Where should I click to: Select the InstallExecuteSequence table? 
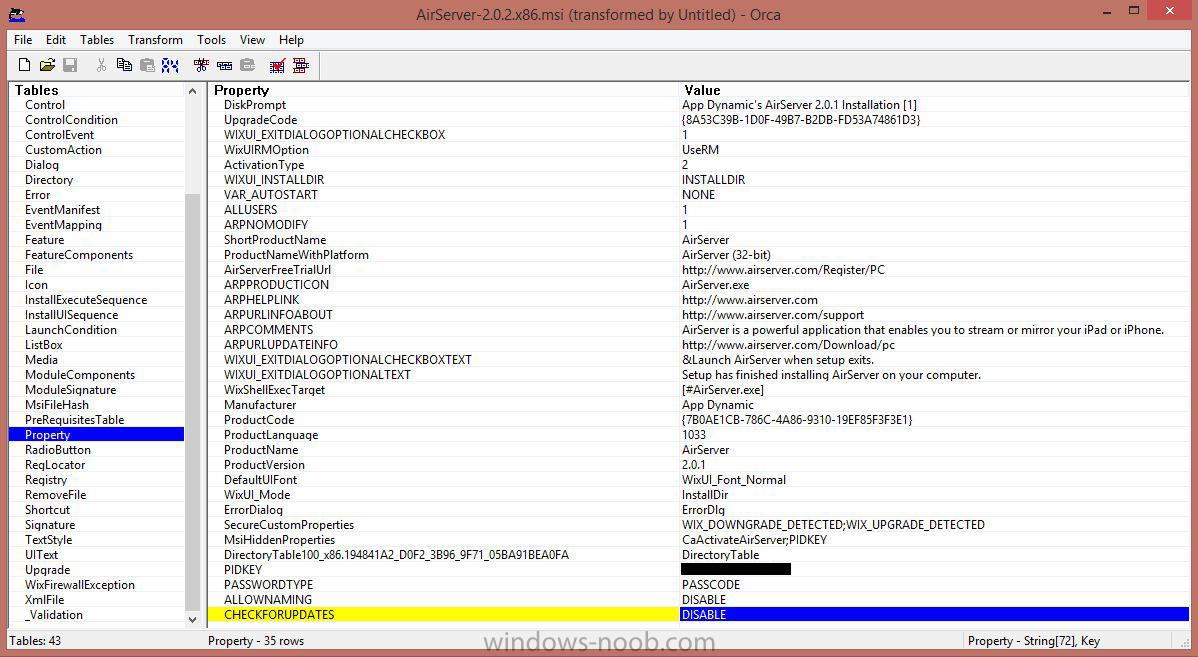pyautogui.click(x=86, y=299)
